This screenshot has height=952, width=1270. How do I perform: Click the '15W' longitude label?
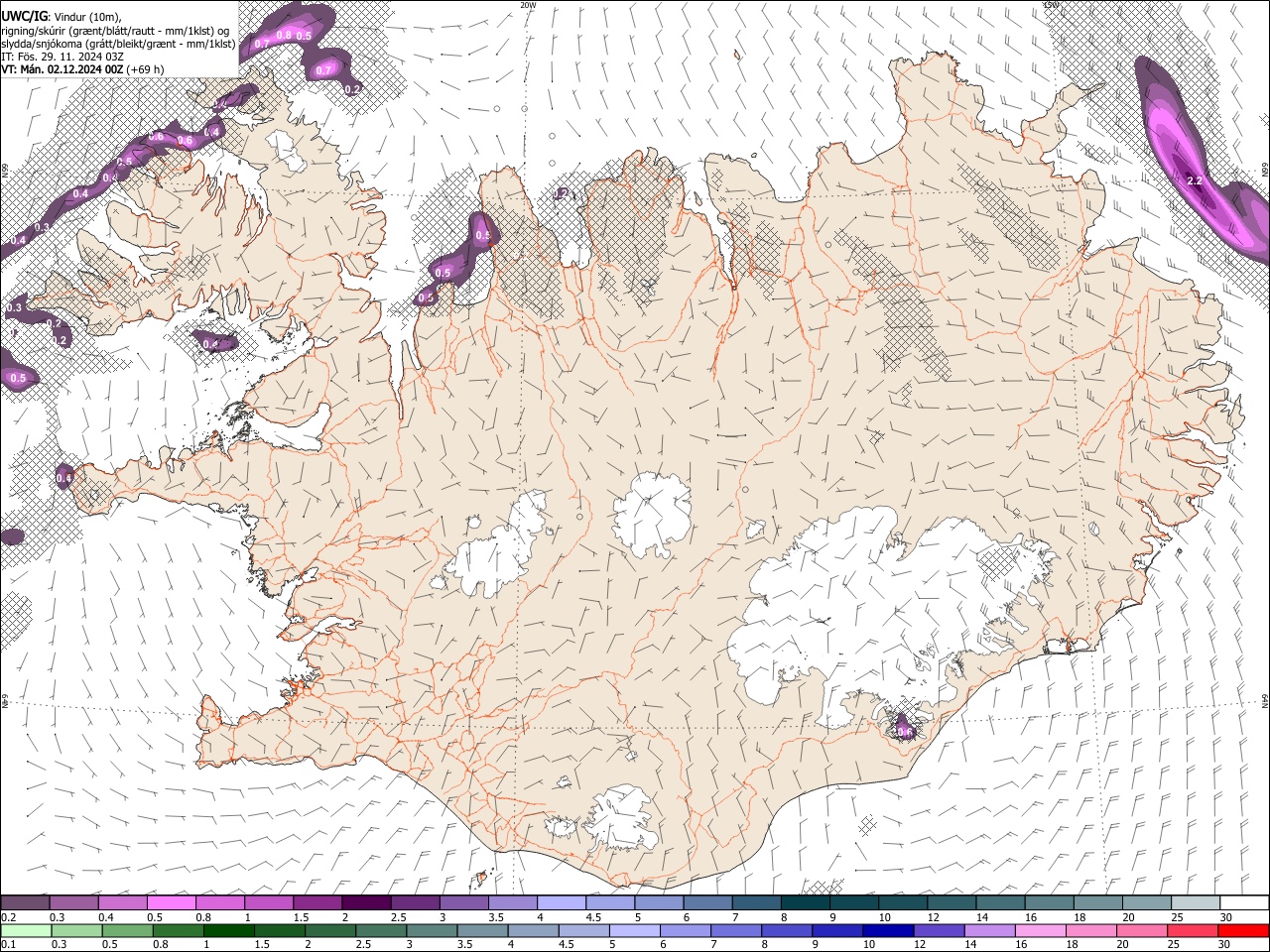pos(1051,5)
